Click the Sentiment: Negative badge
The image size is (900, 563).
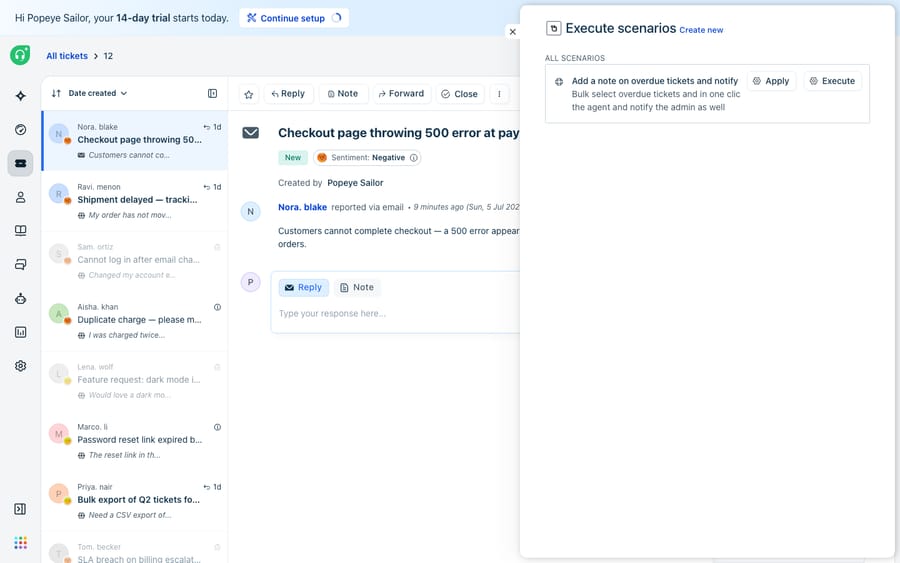point(367,158)
